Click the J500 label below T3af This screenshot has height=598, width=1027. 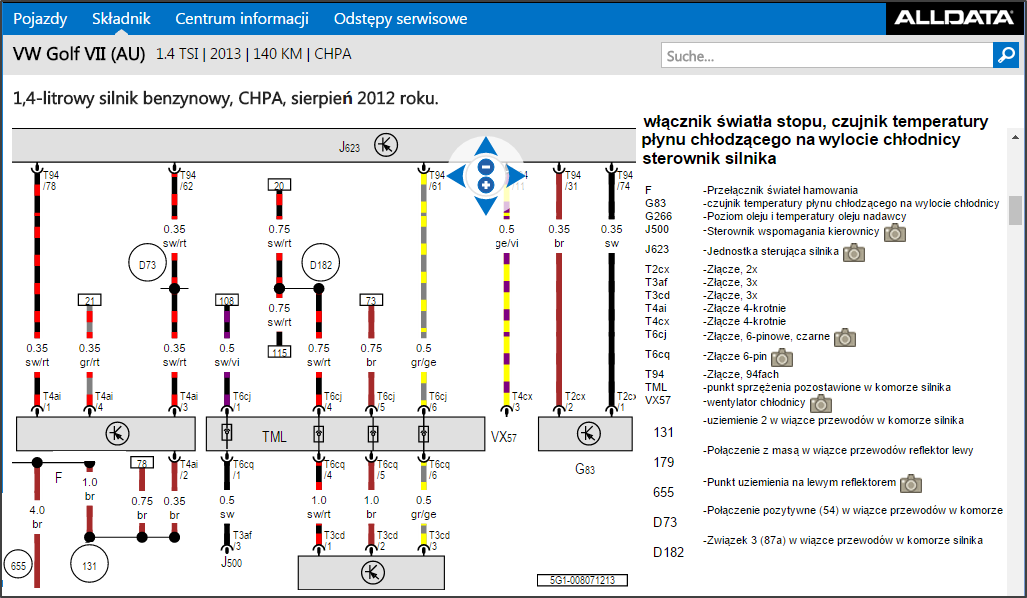point(231,562)
